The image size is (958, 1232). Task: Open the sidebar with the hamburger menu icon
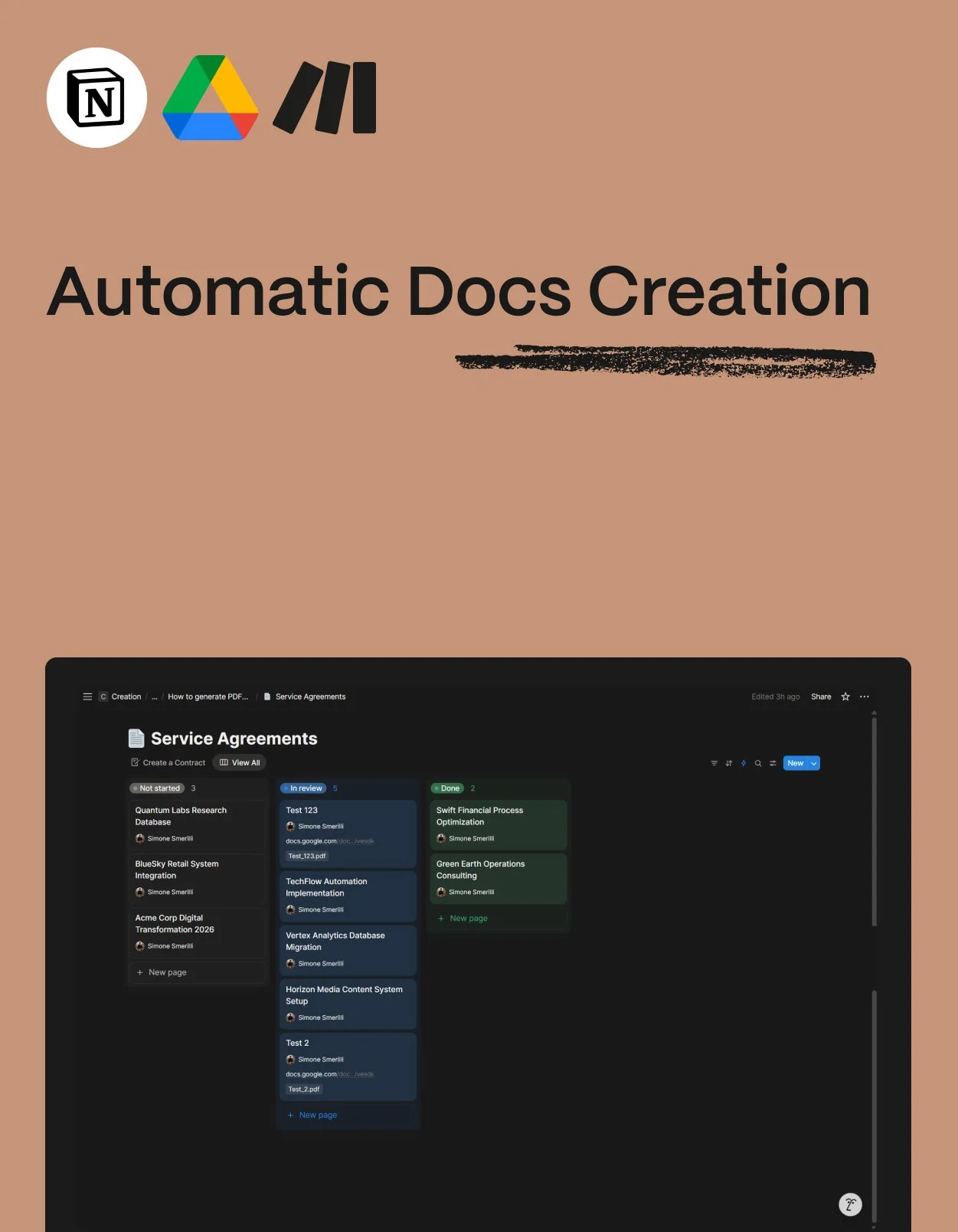coord(87,696)
